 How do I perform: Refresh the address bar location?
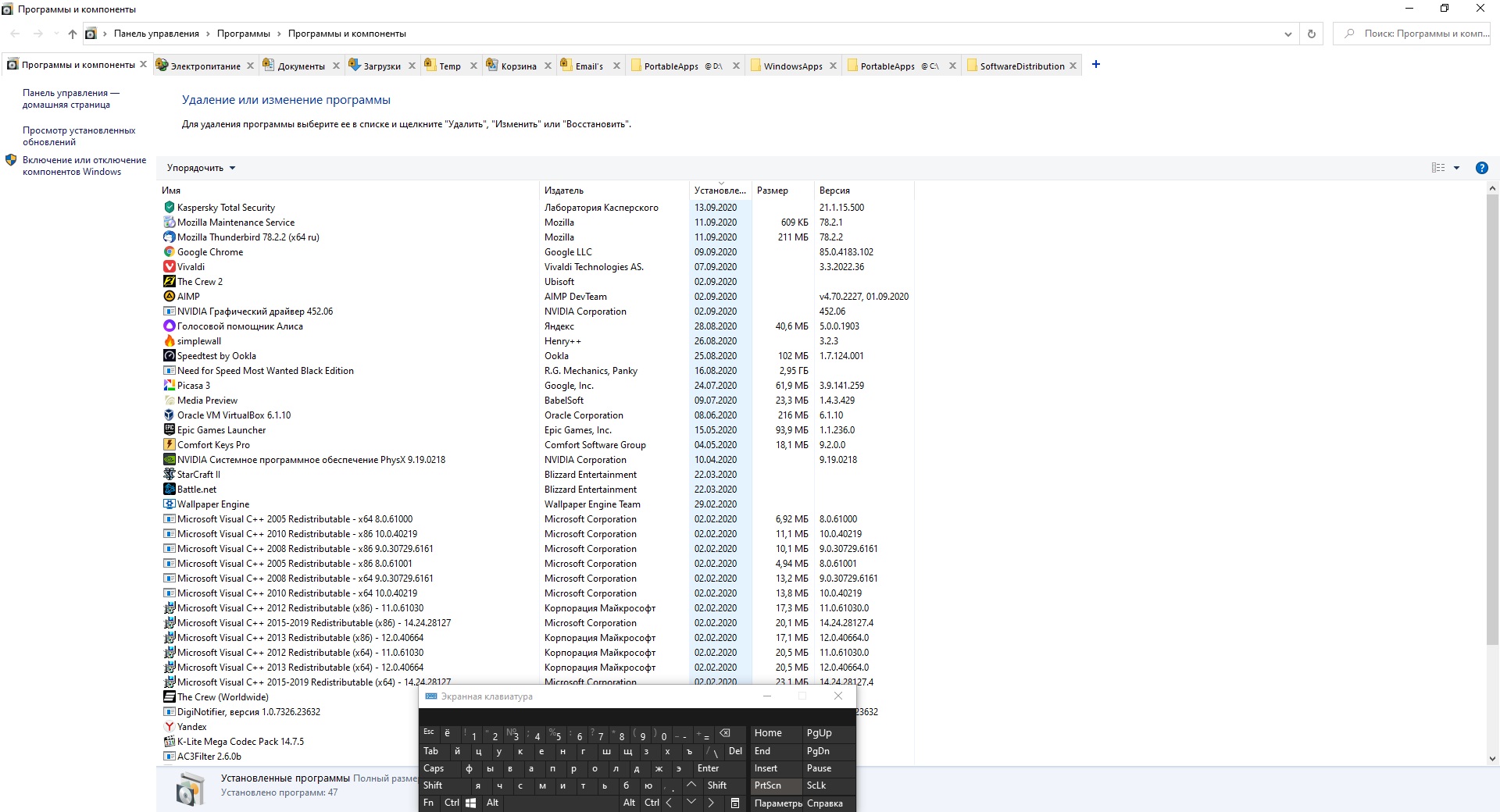(x=1312, y=34)
